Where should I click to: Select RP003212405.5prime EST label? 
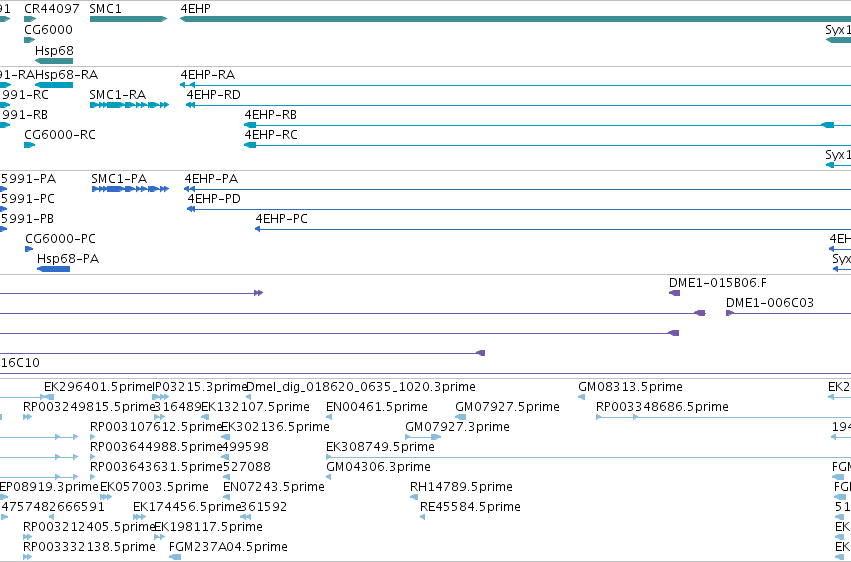pos(89,527)
